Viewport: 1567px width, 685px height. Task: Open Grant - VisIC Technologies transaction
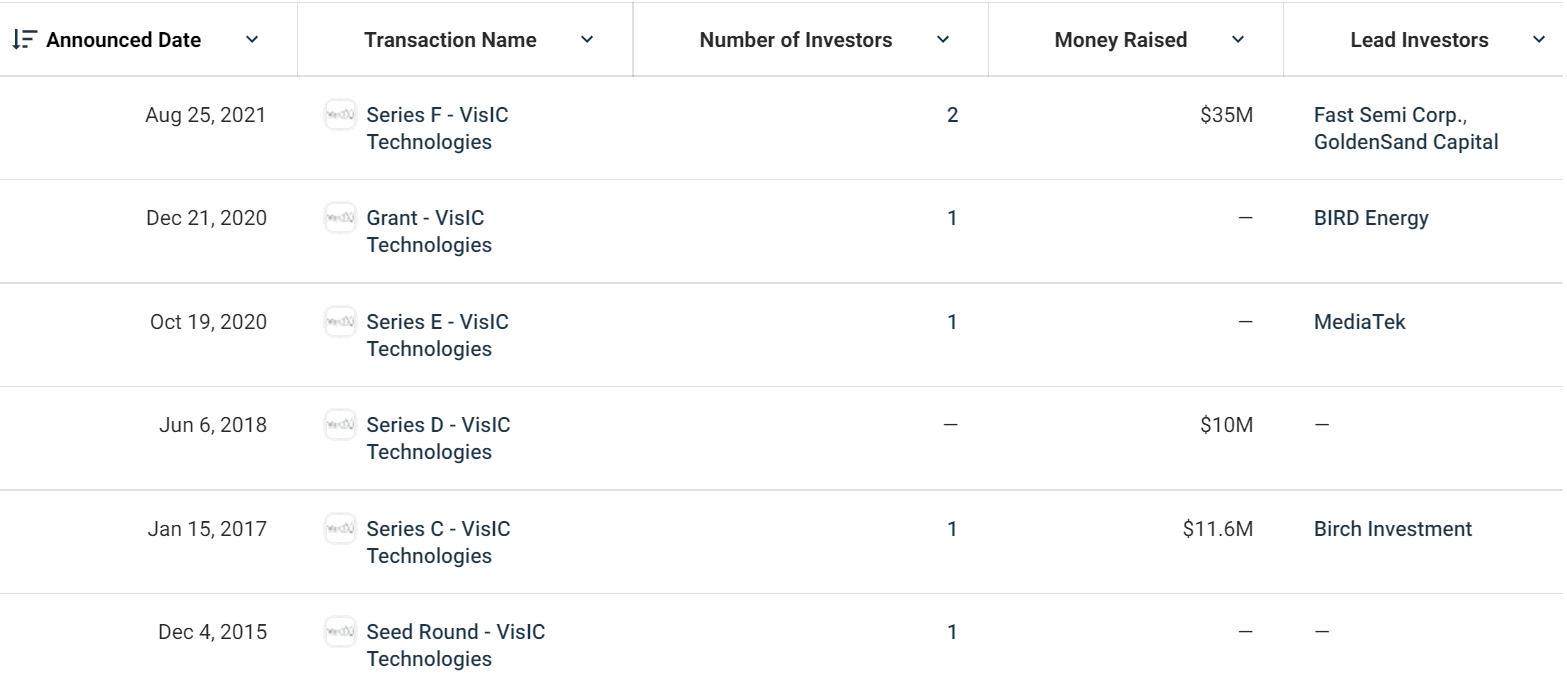coord(429,231)
